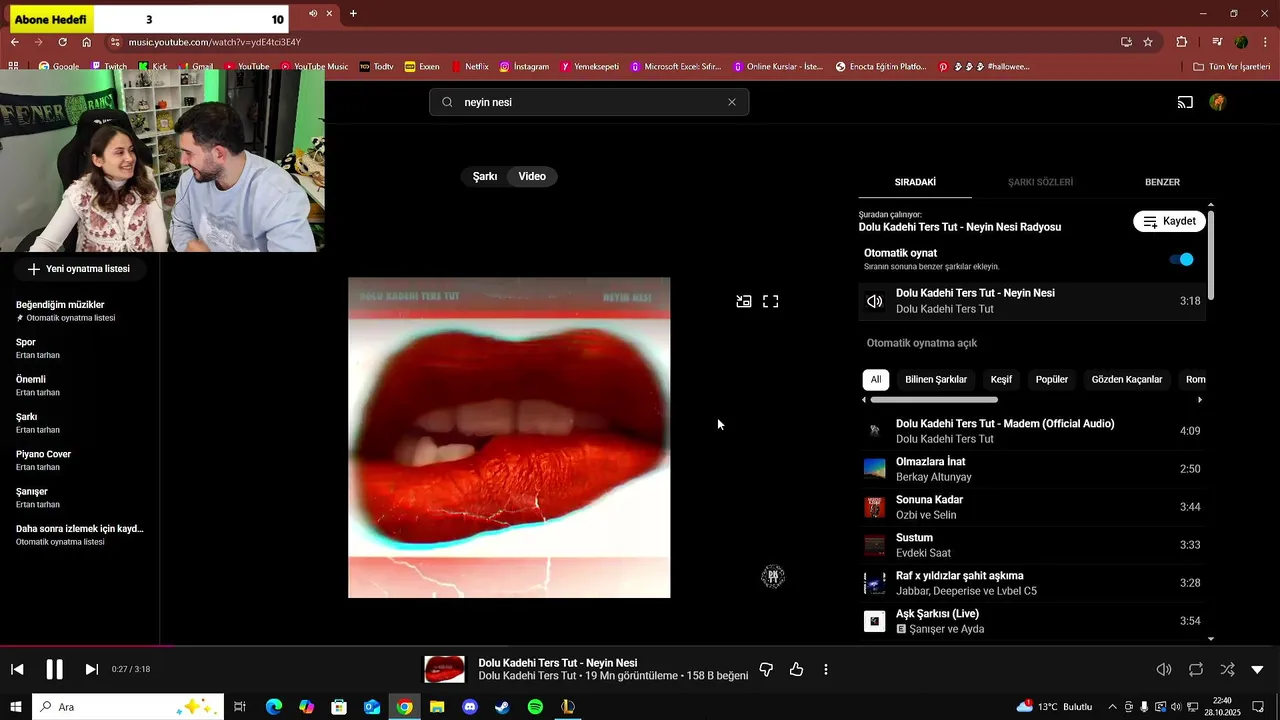Bookmark this page with the star

point(1148,42)
